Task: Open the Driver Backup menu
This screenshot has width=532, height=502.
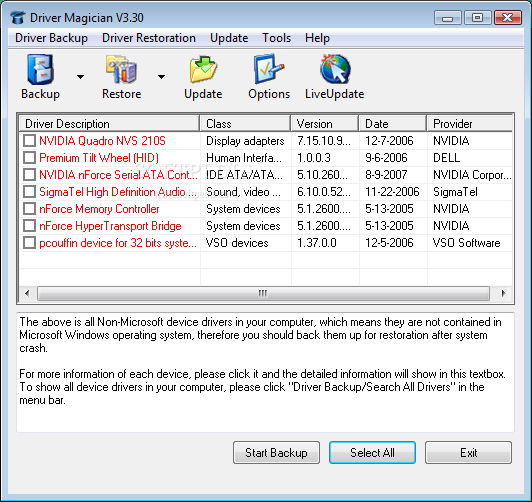Action: point(51,38)
